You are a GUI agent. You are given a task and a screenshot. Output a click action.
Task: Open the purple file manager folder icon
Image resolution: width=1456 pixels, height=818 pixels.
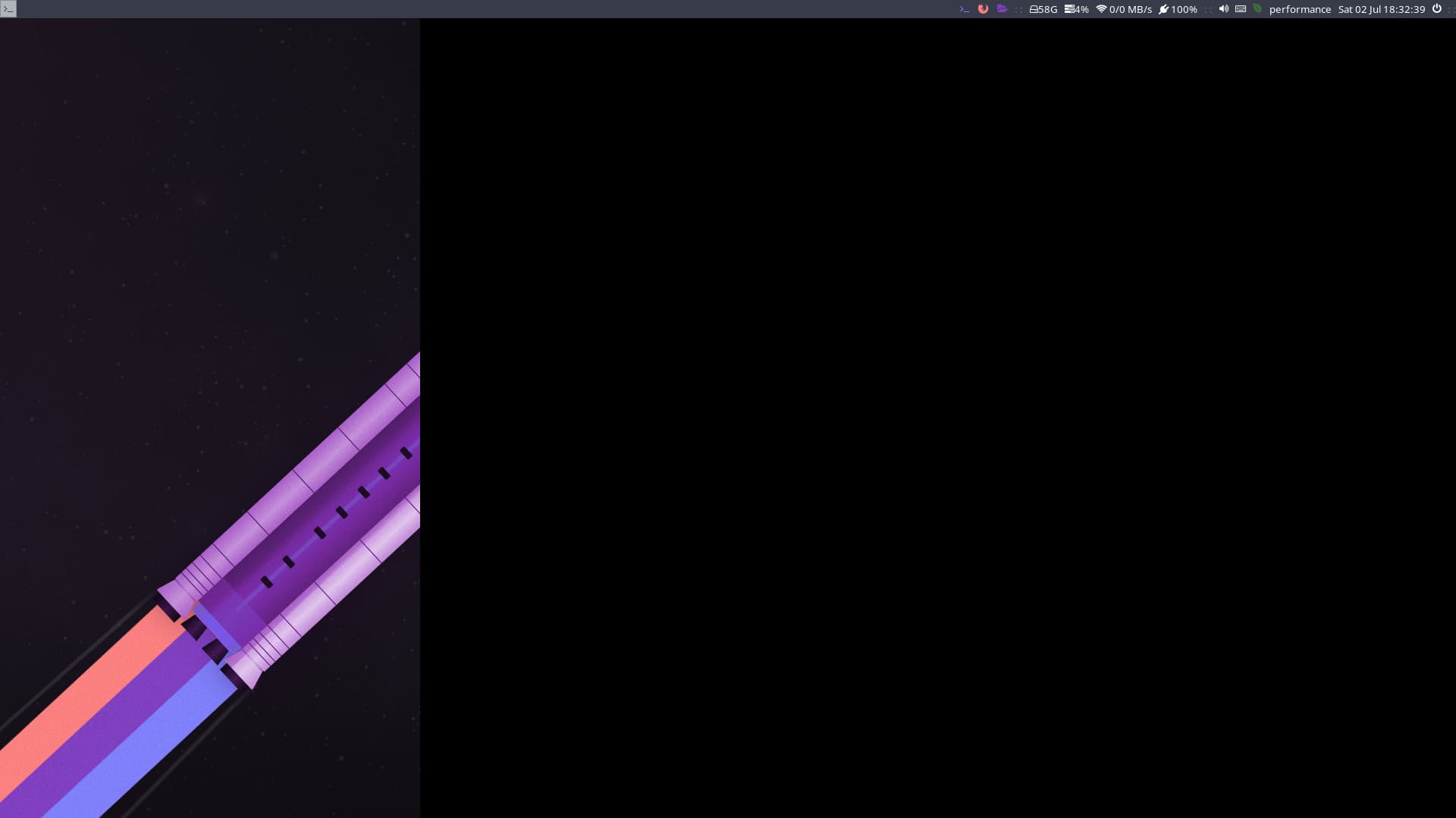1003,9
